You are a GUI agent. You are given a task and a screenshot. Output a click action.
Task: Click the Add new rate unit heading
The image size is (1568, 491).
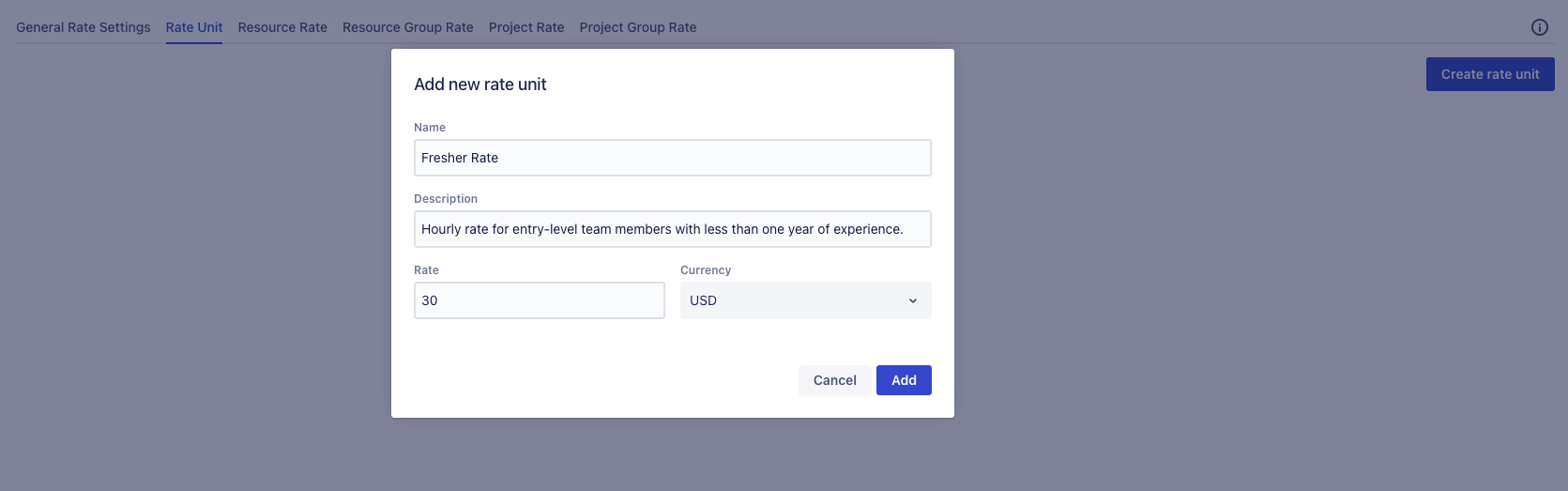[x=480, y=84]
